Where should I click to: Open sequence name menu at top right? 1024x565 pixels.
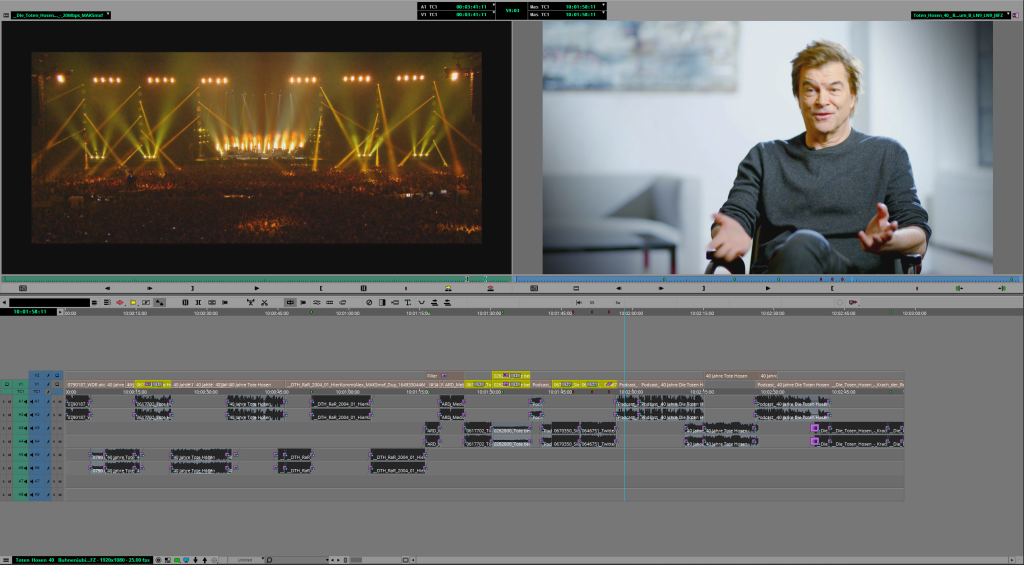(x=960, y=14)
